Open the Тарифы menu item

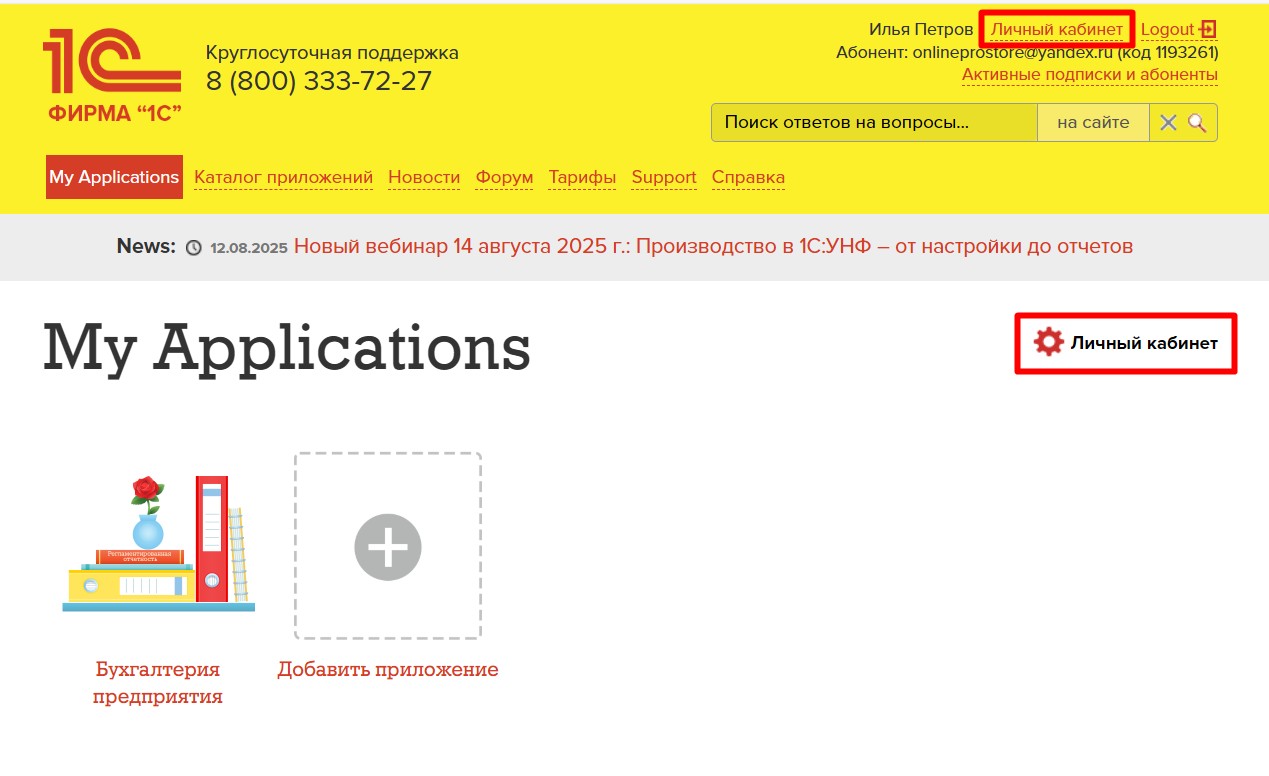pos(582,177)
